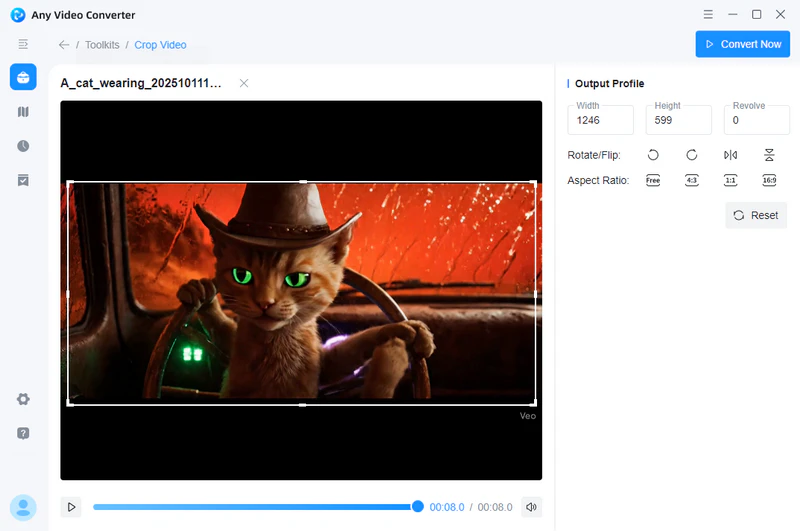
Task: Go back using the arrow in breadcrumb
Action: point(64,45)
